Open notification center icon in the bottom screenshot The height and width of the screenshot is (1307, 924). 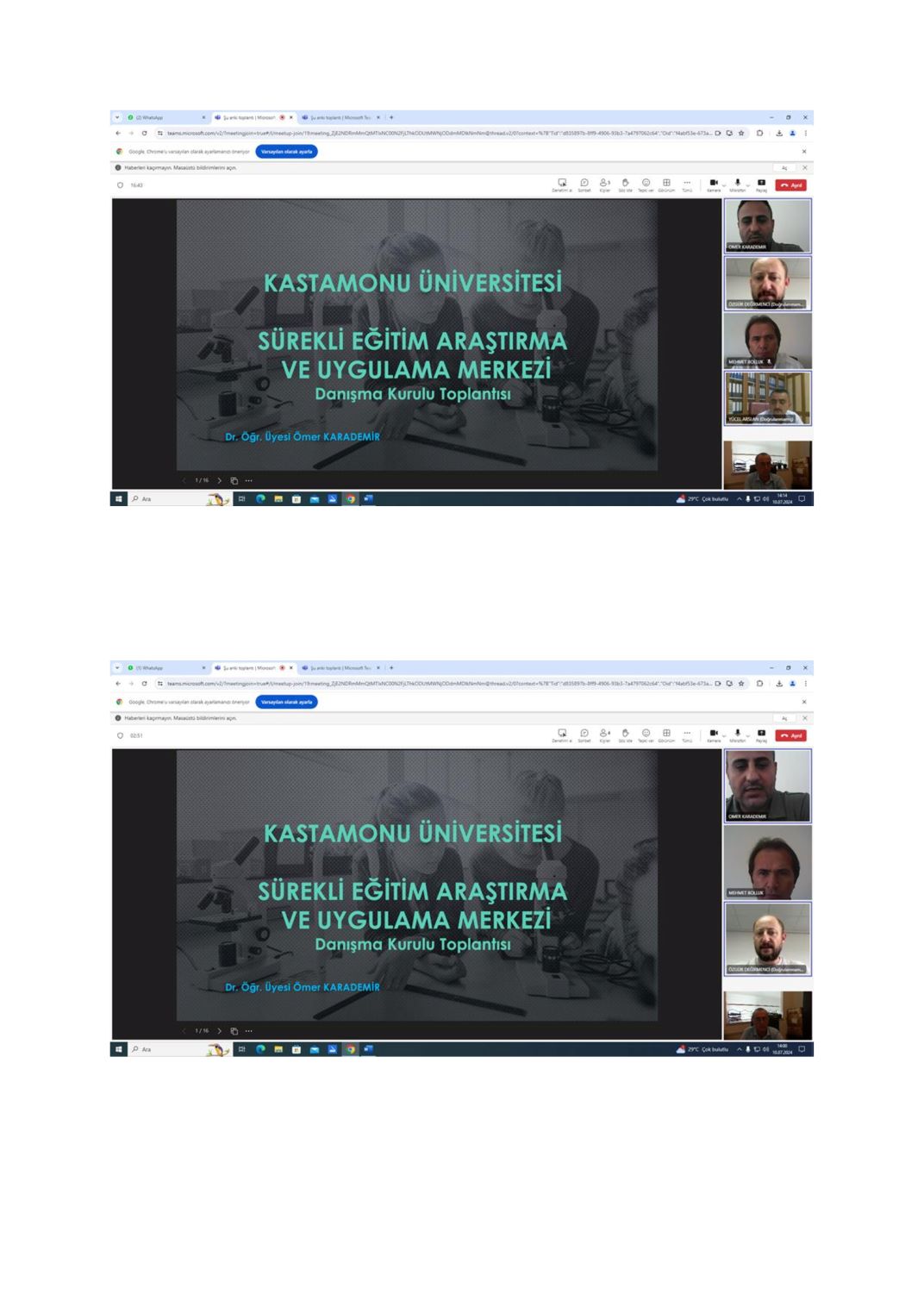[x=802, y=1049]
